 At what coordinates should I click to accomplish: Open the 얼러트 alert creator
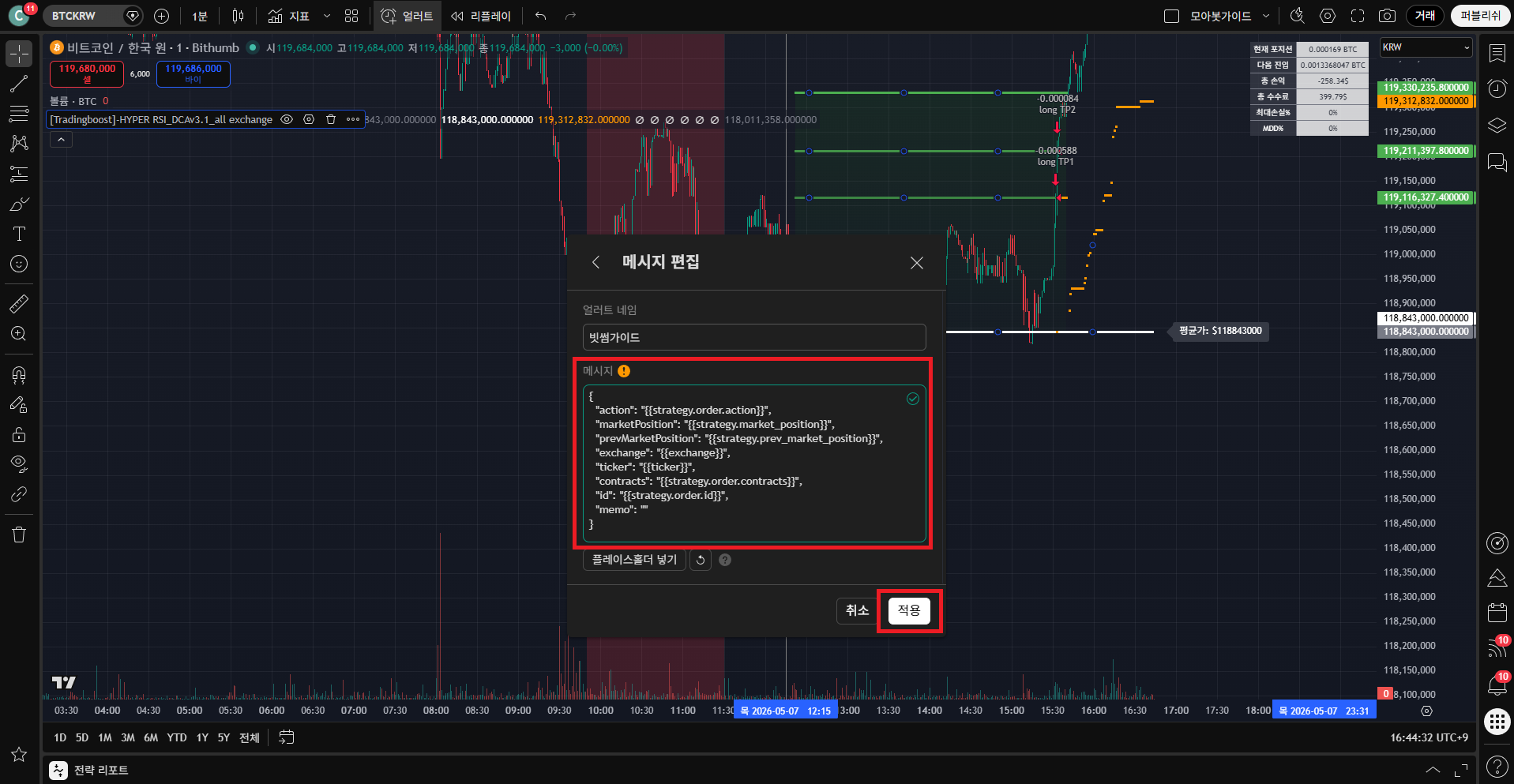click(408, 16)
